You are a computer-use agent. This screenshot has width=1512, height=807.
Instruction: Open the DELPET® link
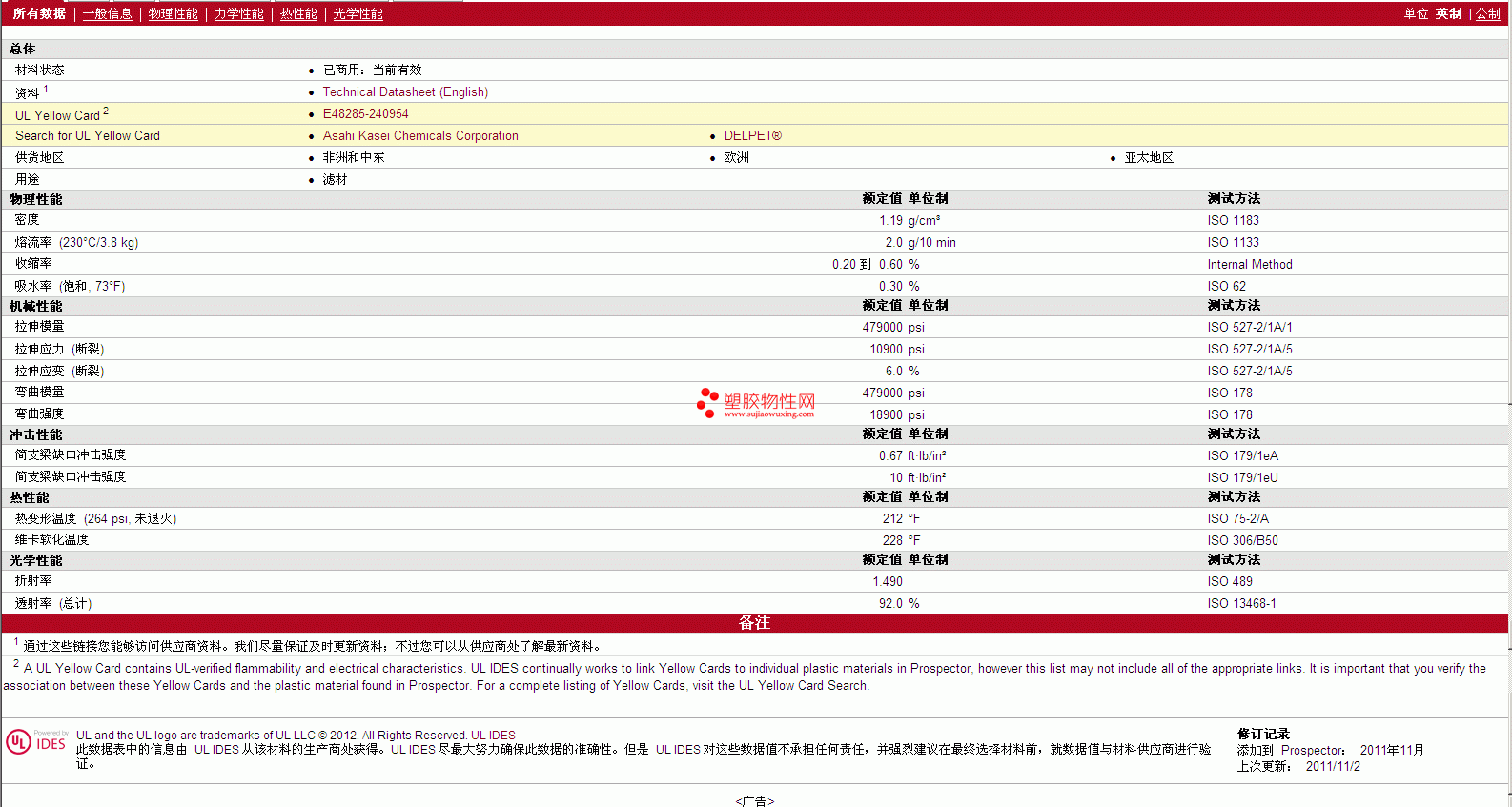[x=753, y=135]
